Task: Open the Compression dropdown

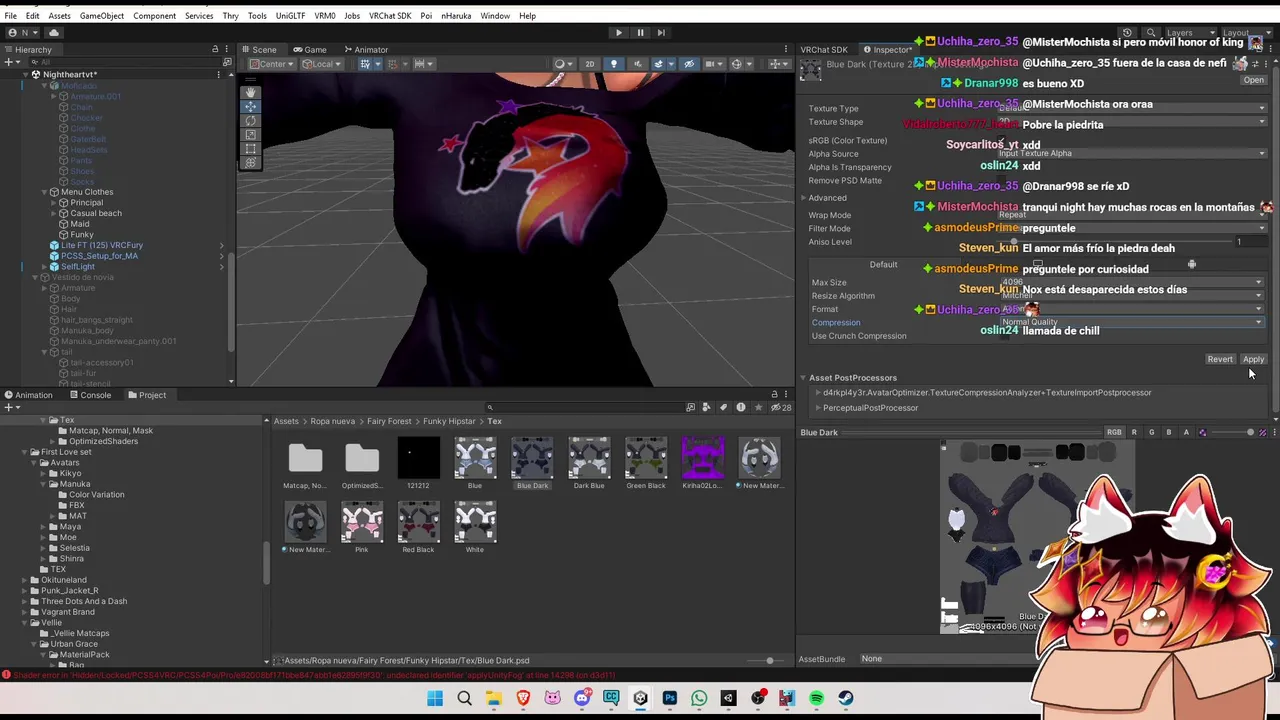Action: (x=1130, y=322)
